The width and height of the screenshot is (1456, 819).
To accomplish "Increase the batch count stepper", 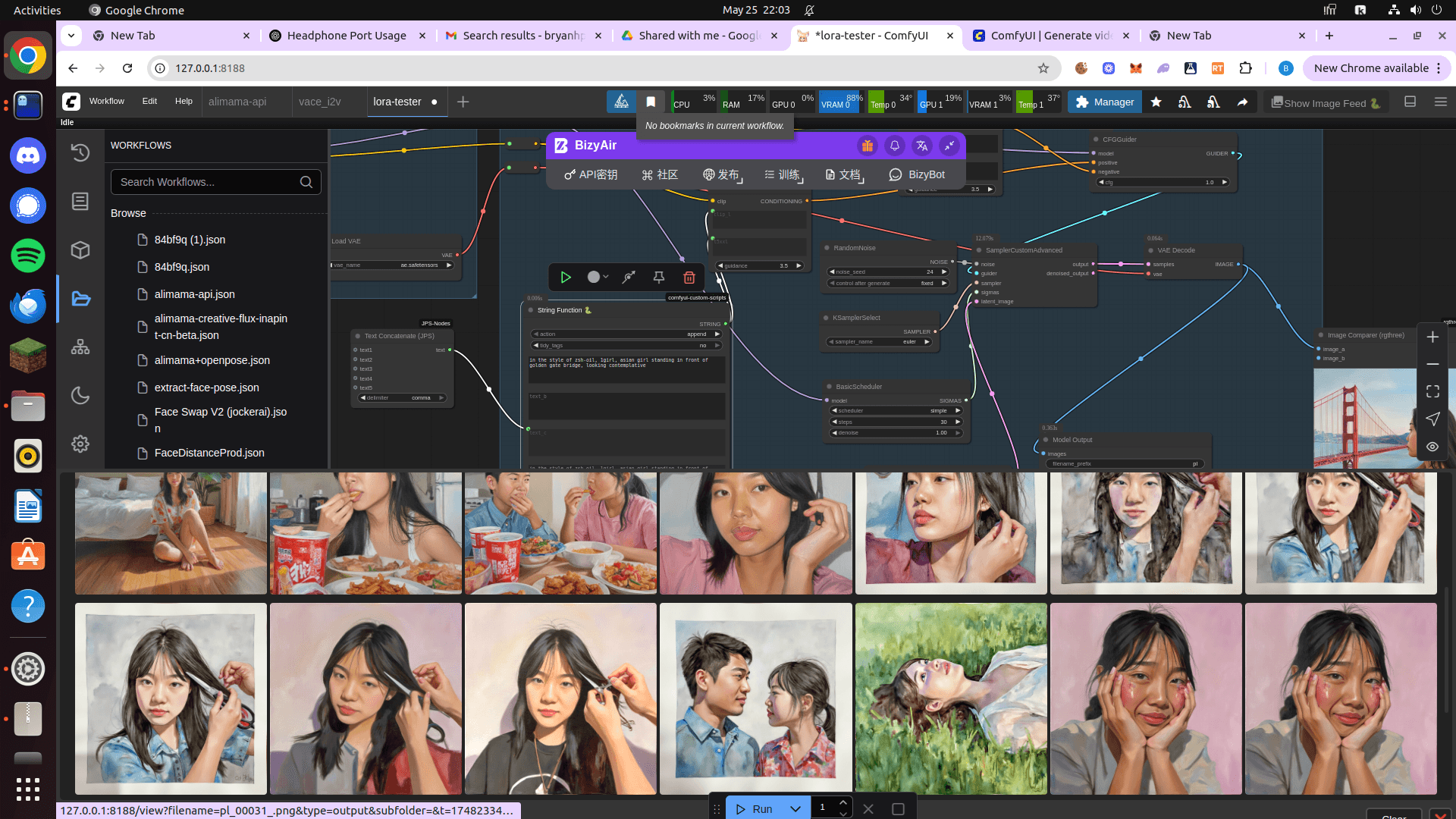I will pyautogui.click(x=843, y=803).
